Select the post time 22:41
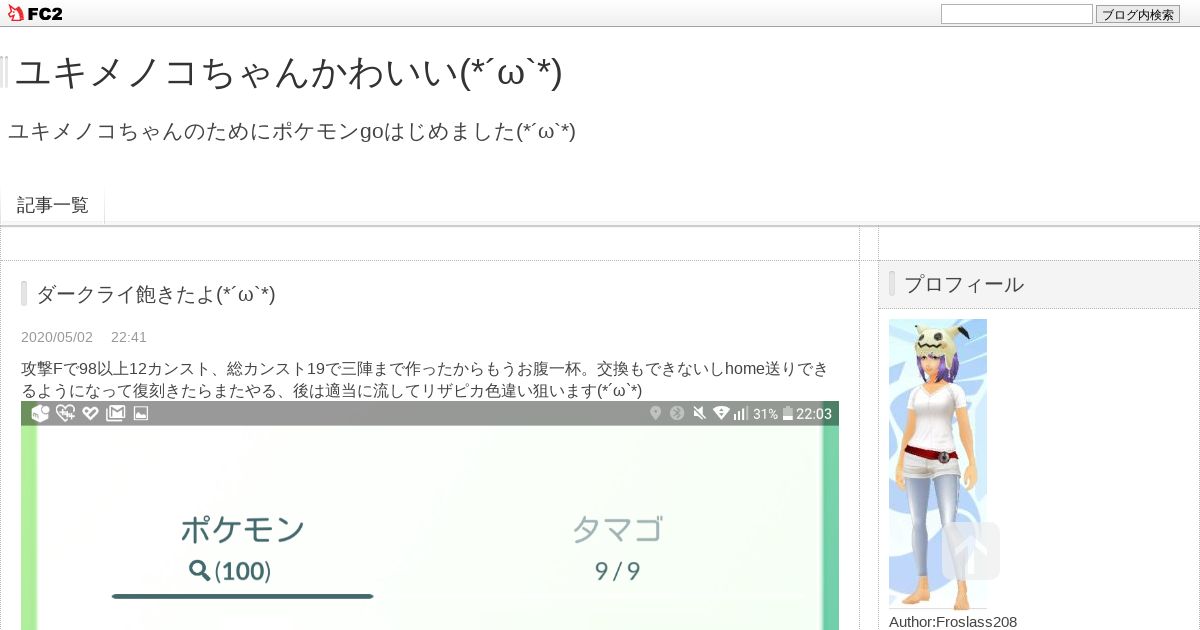Screen dimensions: 1200x630 coord(129,337)
